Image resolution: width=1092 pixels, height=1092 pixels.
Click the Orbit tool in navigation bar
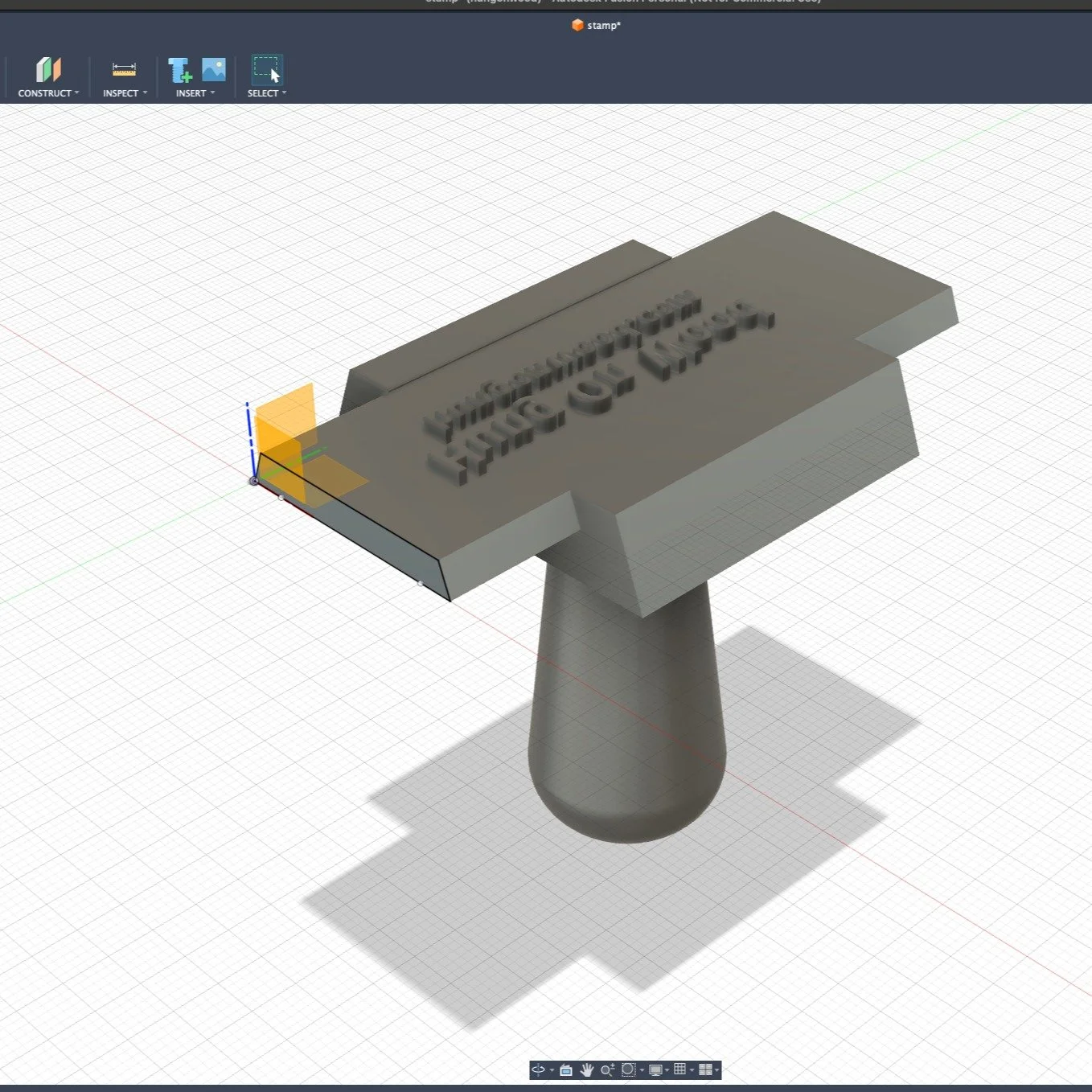click(x=538, y=1069)
